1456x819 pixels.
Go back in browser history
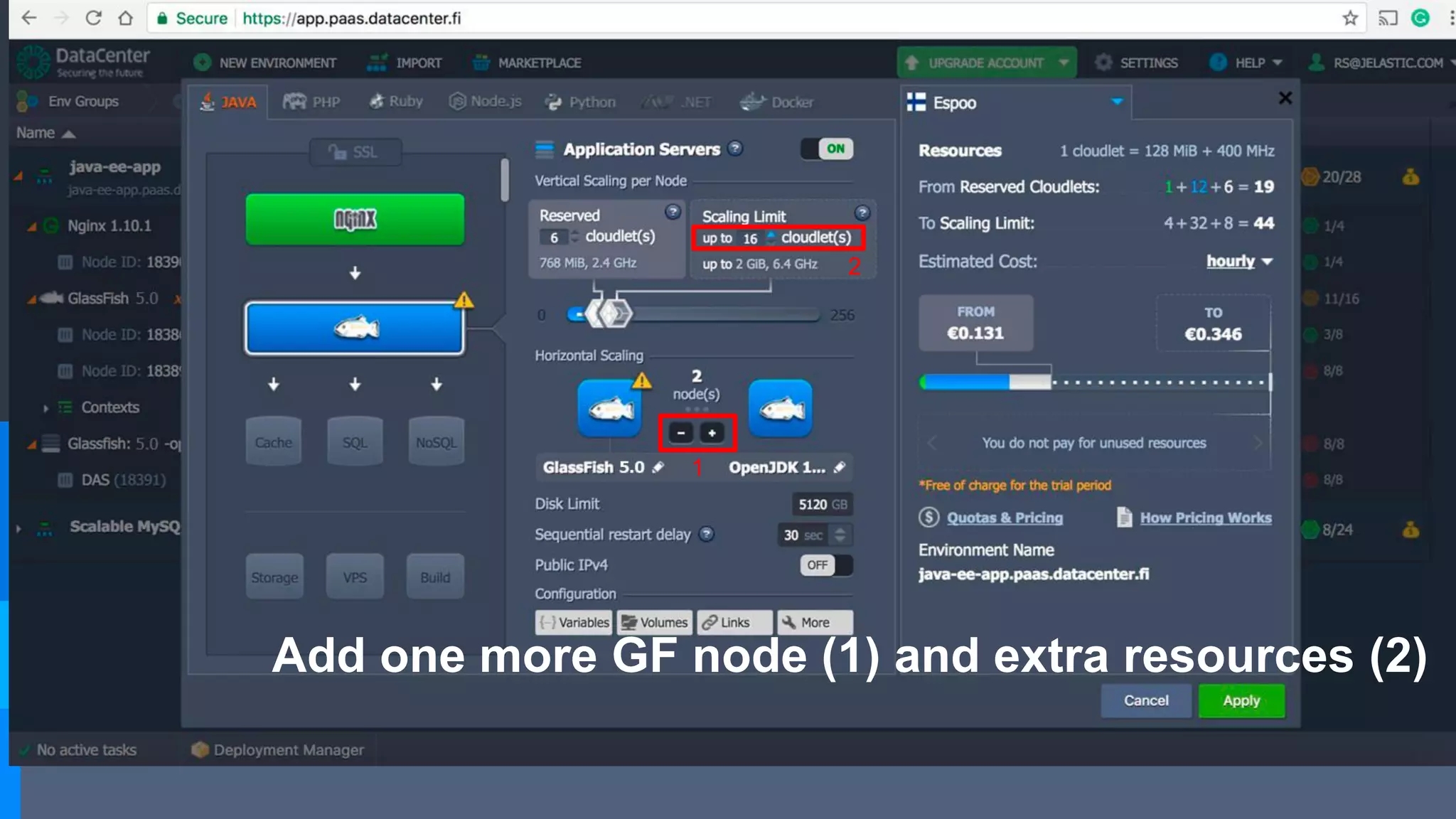point(29,18)
